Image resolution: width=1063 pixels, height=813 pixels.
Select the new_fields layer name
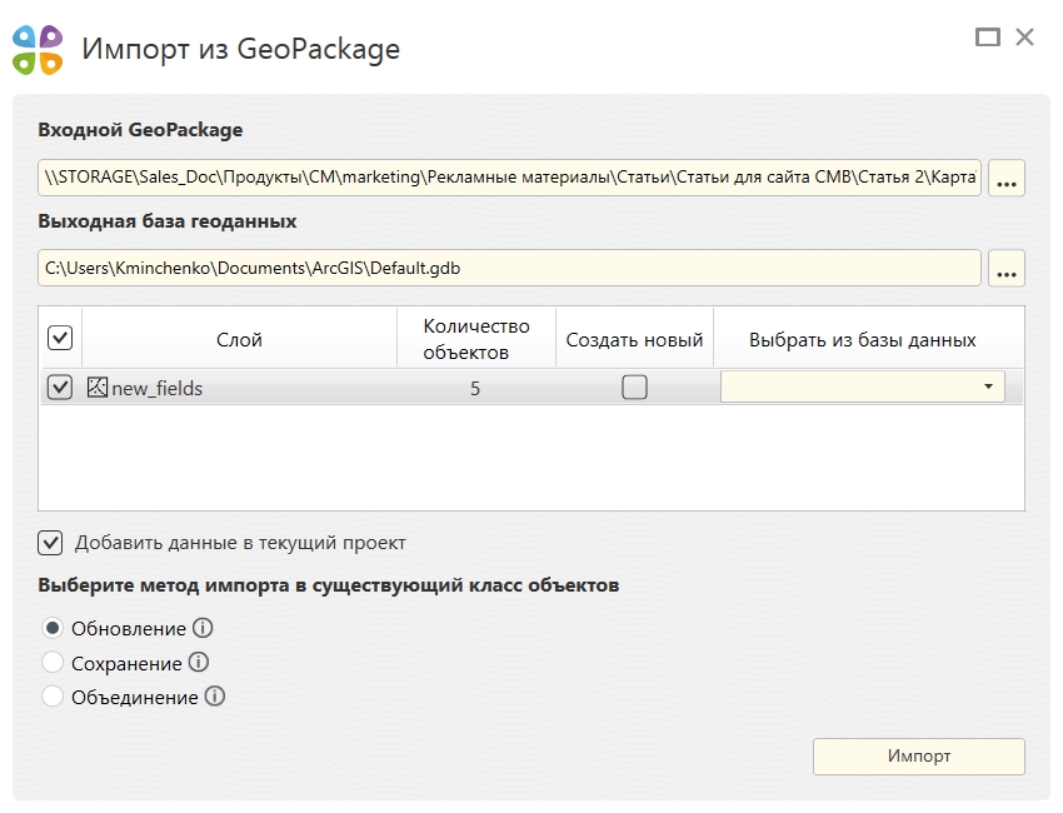157,388
